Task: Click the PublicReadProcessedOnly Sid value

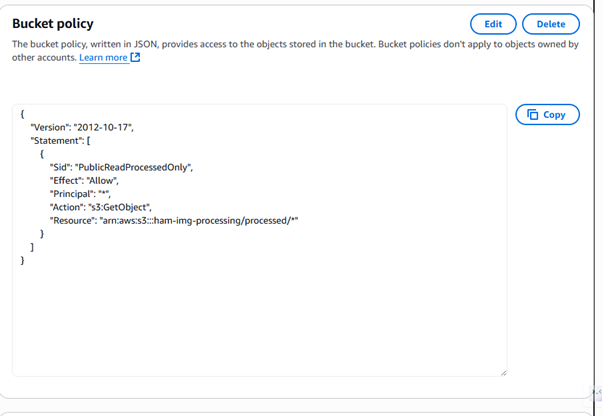Action: pyautogui.click(x=134, y=167)
